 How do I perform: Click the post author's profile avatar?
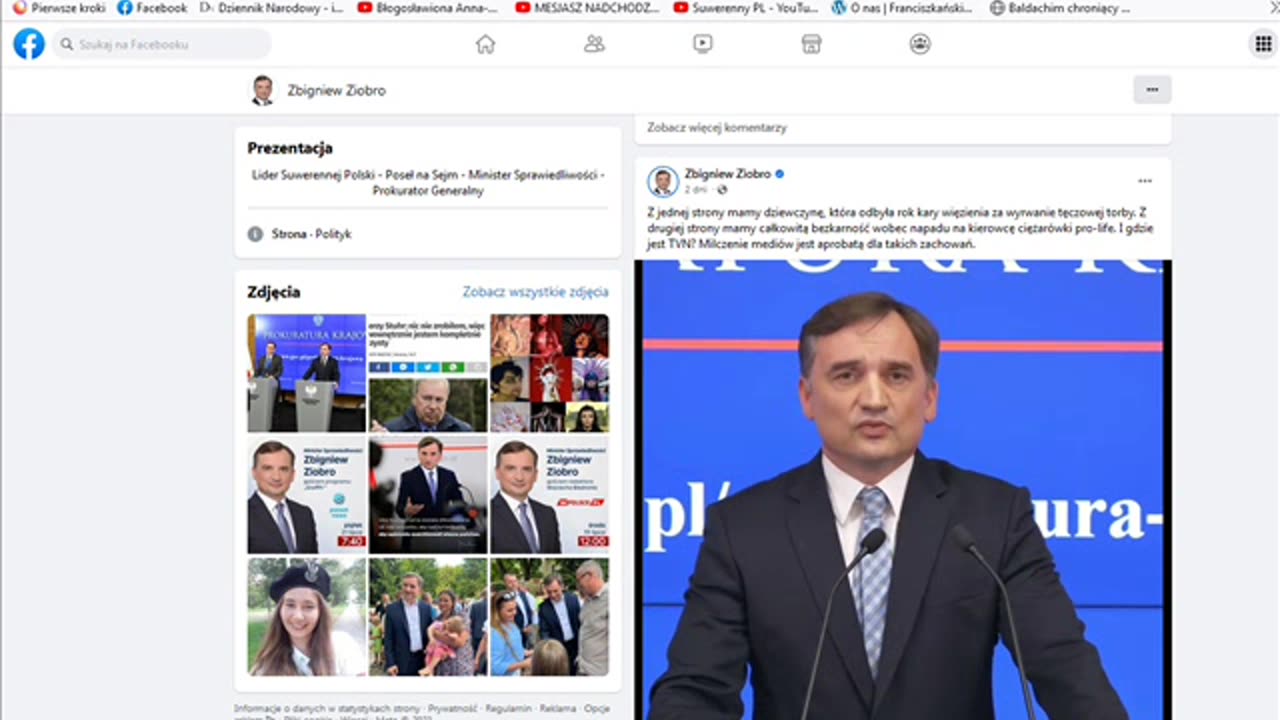click(x=662, y=181)
